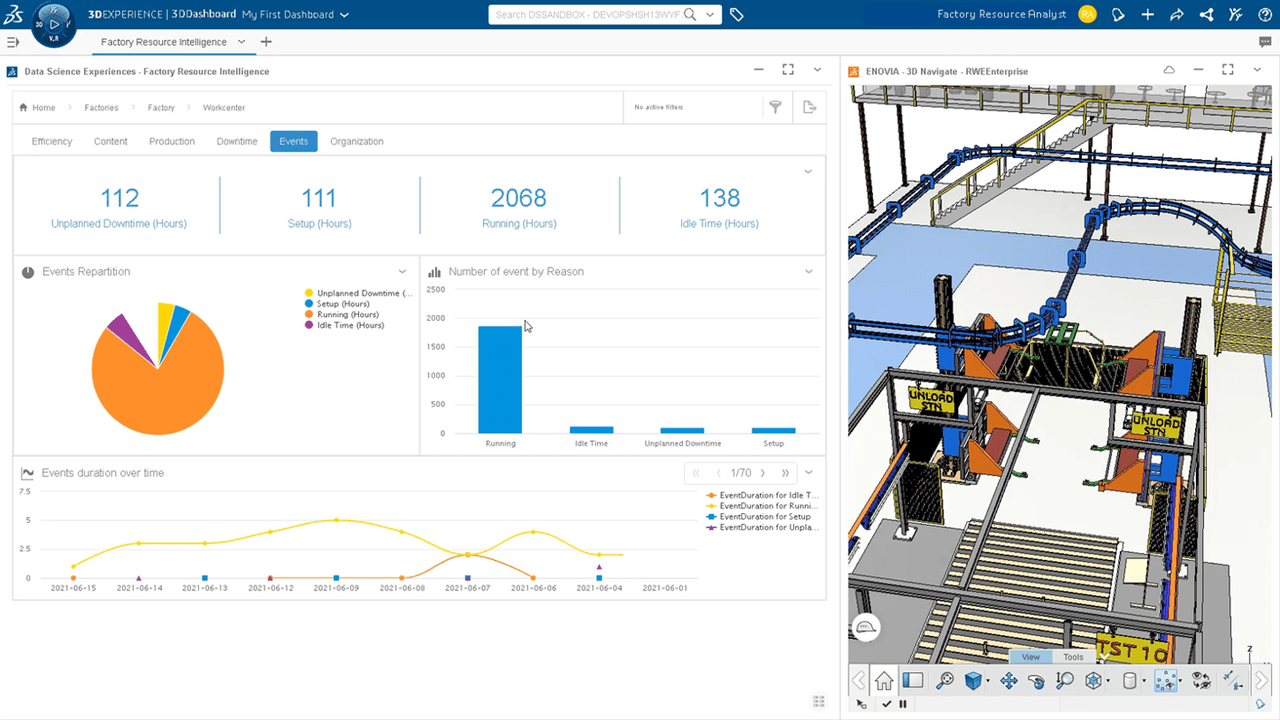Go to Factories in breadcrumb
The width and height of the screenshot is (1280, 720).
pos(101,108)
